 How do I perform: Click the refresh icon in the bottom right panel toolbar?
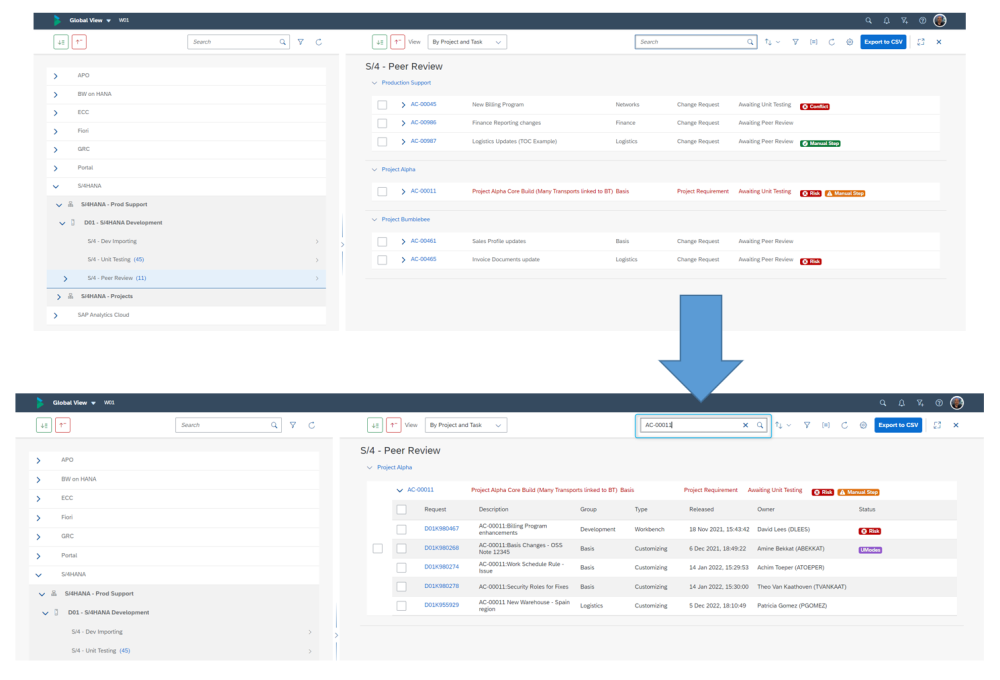point(844,425)
